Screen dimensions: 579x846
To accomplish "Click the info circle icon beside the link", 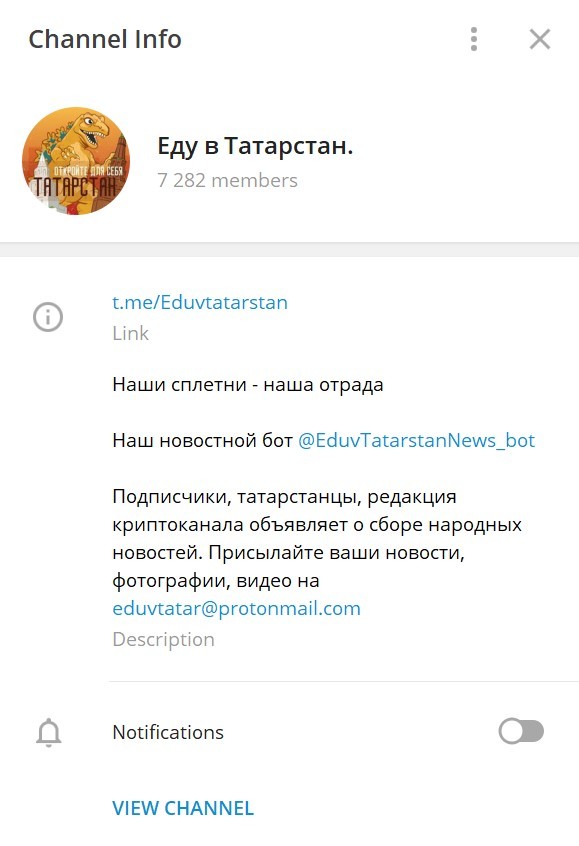I will [48, 317].
